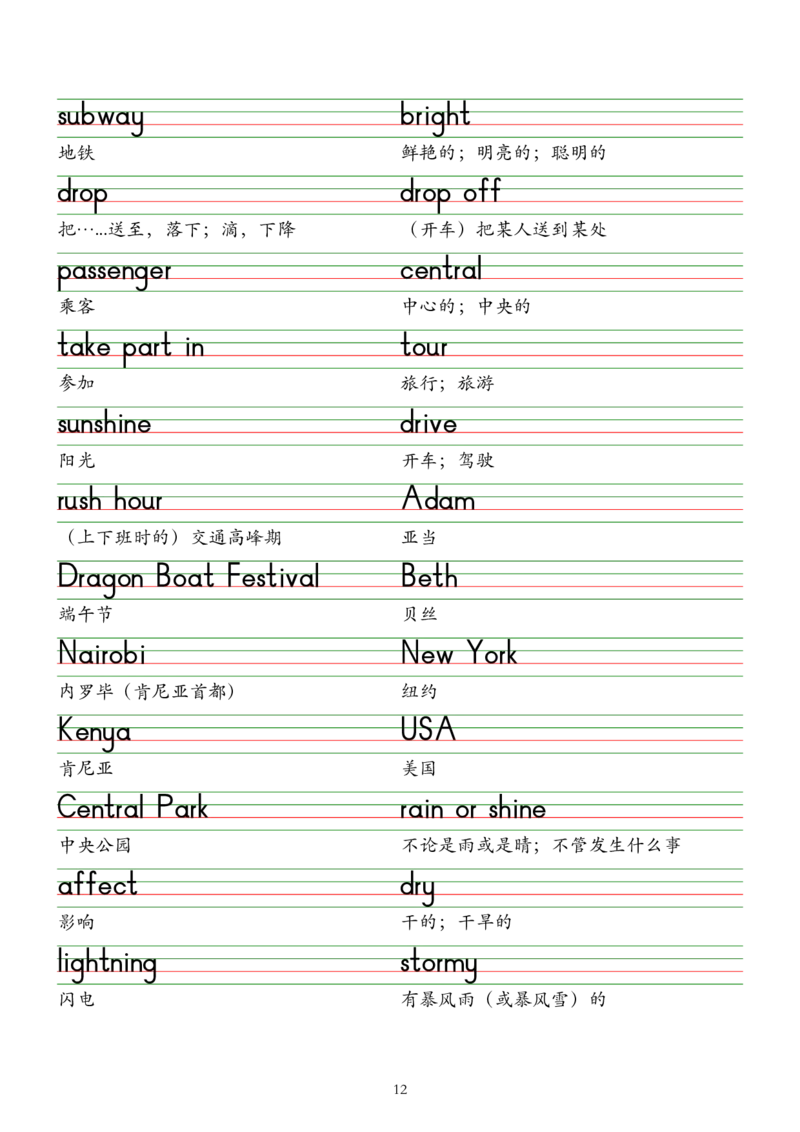
Task: Click the word "drop" in left column
Action: 81,193
